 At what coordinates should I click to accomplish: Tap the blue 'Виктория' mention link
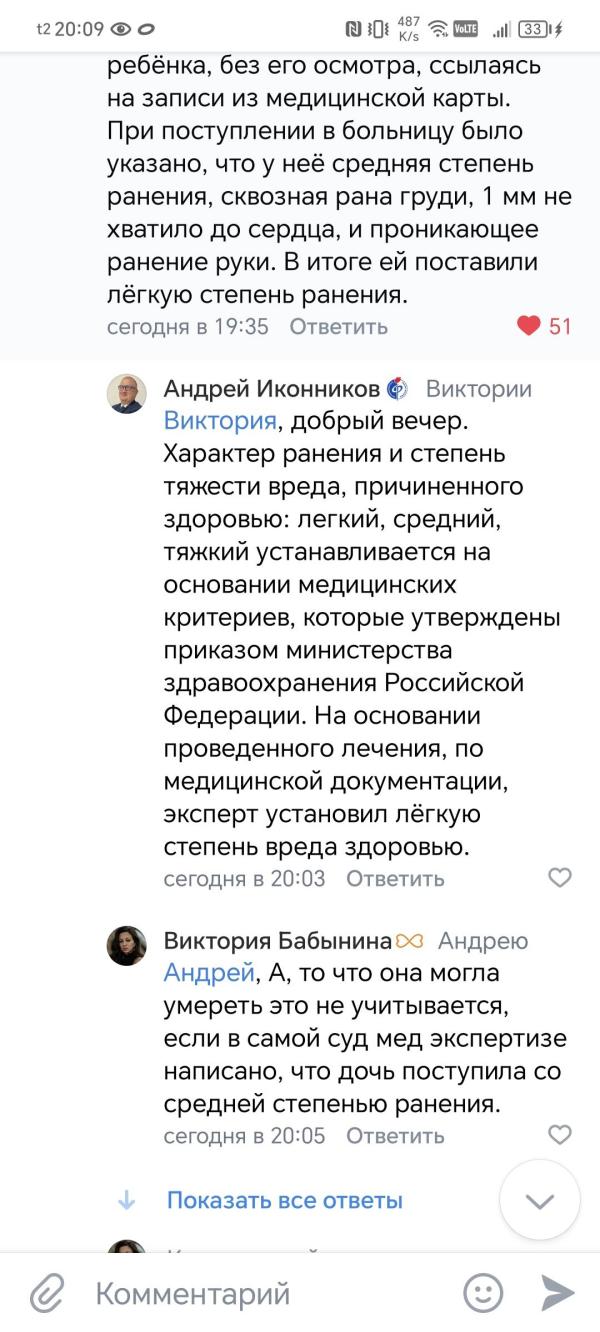[x=218, y=420]
